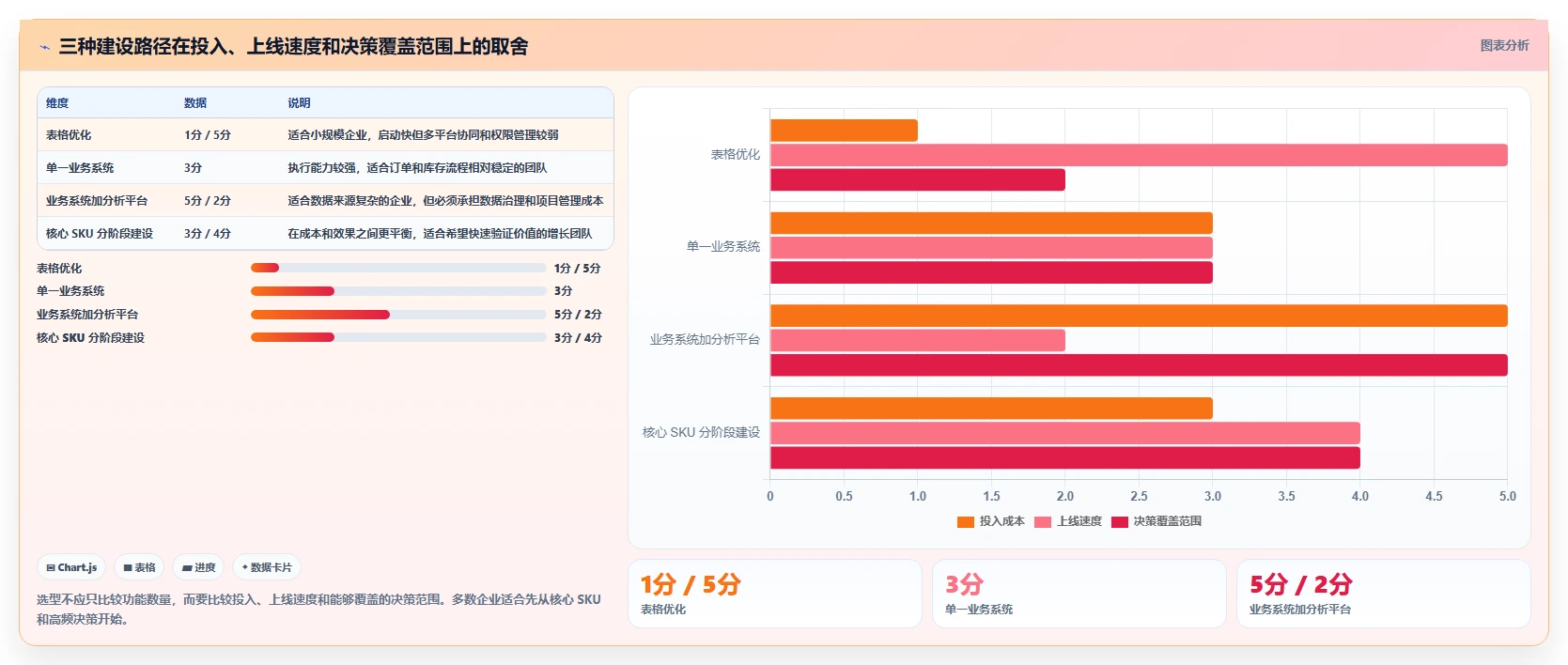Click the red 决策覆盖范围 bar for 单一业务系统
Viewport: 1568px width, 665px height.
[991, 272]
